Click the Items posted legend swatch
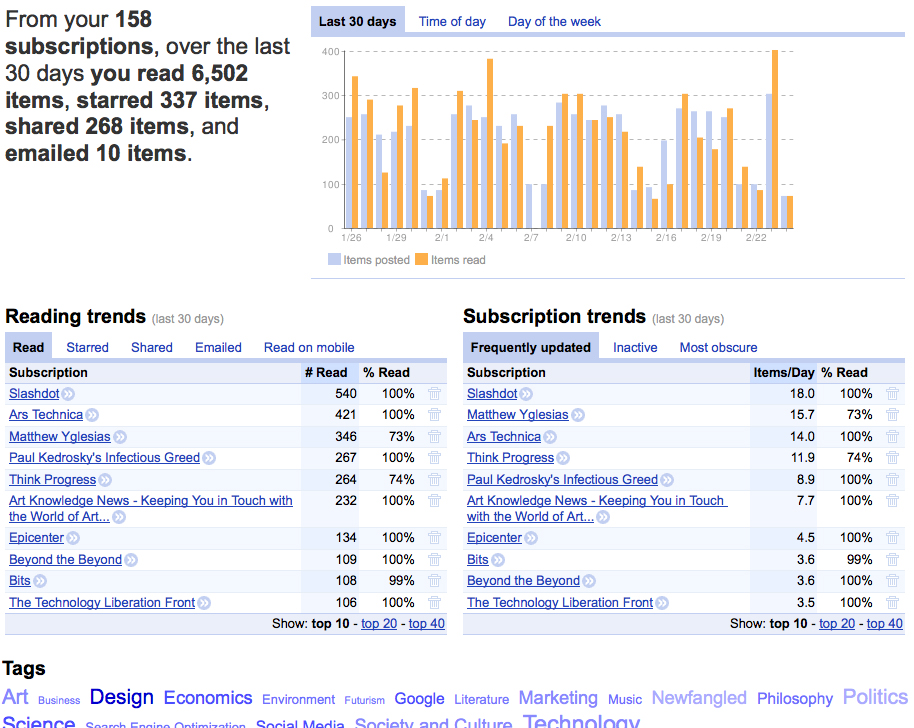The image size is (914, 728). pos(334,259)
